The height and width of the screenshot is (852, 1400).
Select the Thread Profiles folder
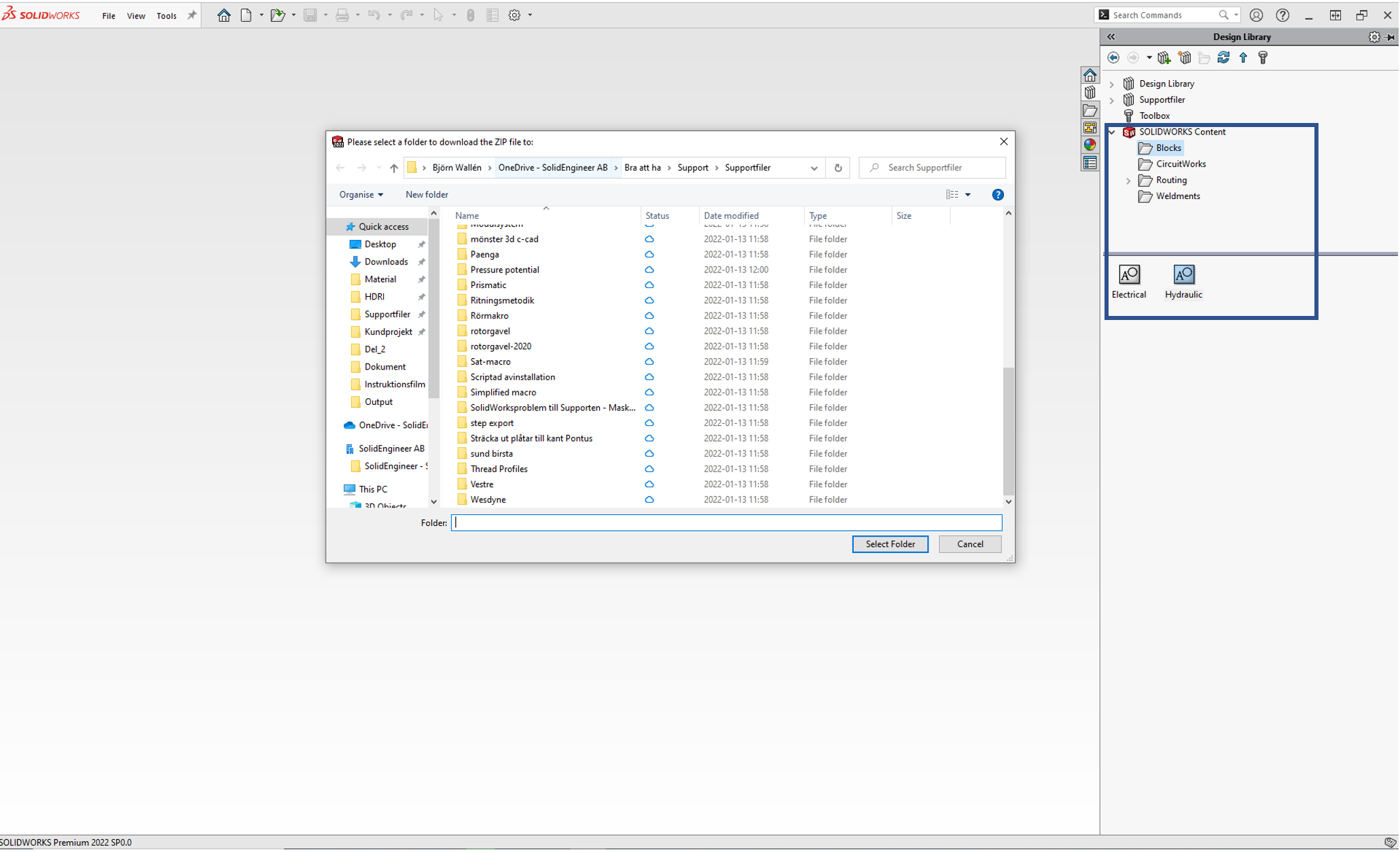point(499,469)
